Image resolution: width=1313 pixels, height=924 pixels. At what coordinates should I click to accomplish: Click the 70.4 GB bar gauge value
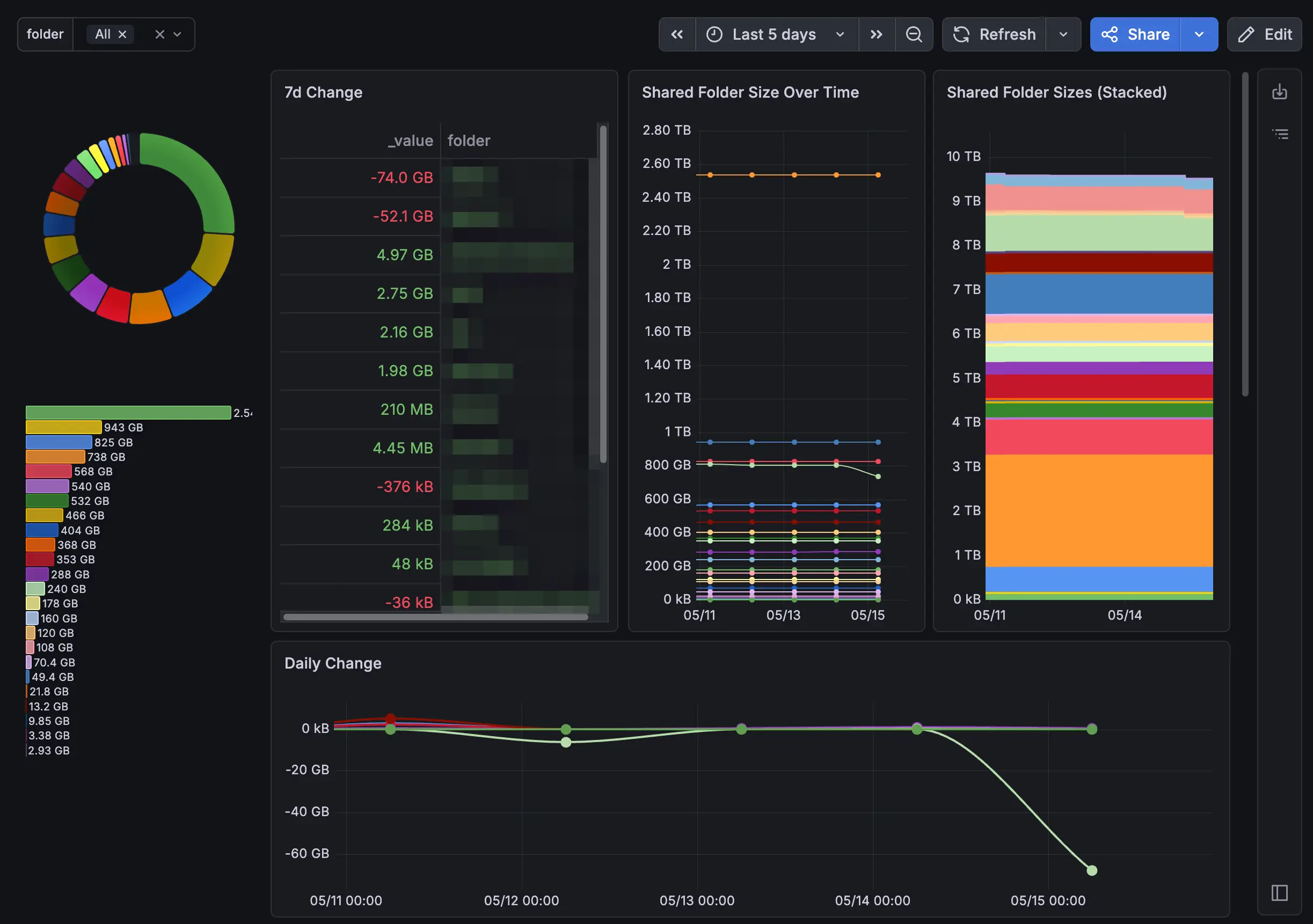(54, 662)
